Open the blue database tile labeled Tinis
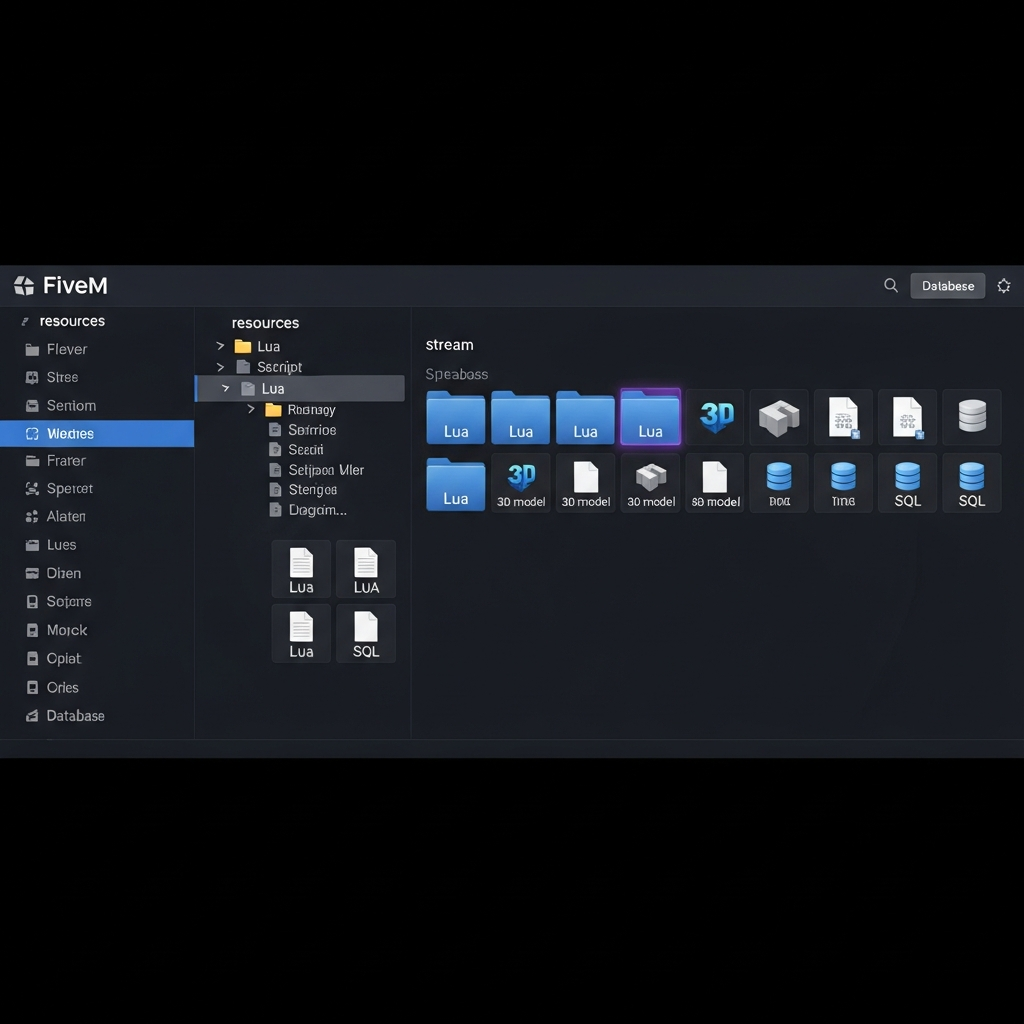This screenshot has height=1024, width=1024. [843, 483]
